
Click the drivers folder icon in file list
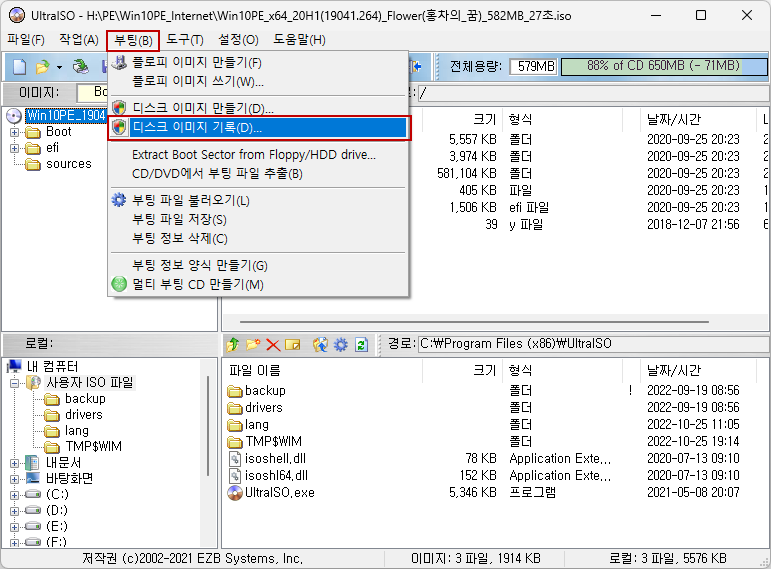pyautogui.click(x=235, y=408)
